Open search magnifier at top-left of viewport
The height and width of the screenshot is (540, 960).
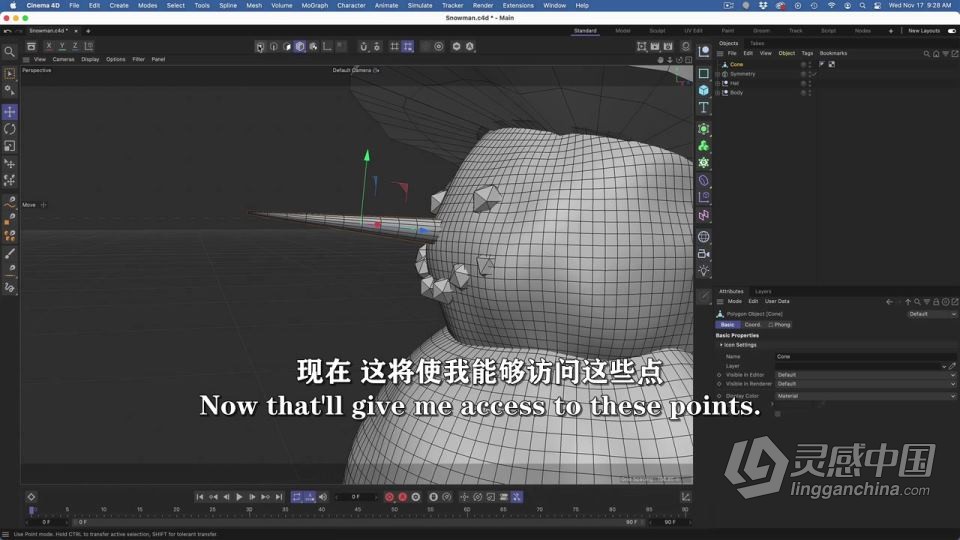(x=9, y=52)
